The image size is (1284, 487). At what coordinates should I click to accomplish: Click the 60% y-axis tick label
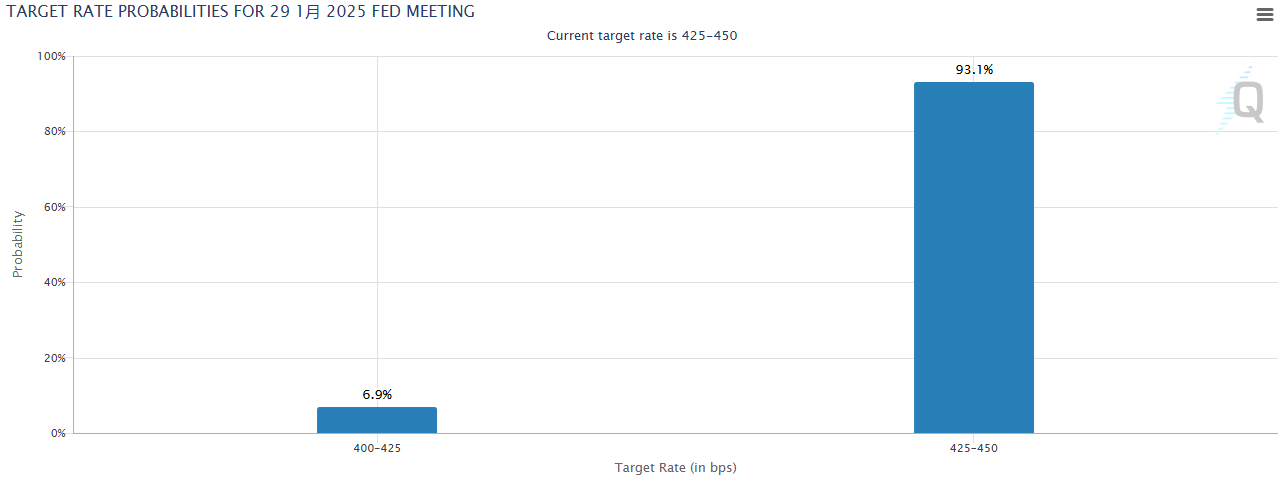click(53, 208)
